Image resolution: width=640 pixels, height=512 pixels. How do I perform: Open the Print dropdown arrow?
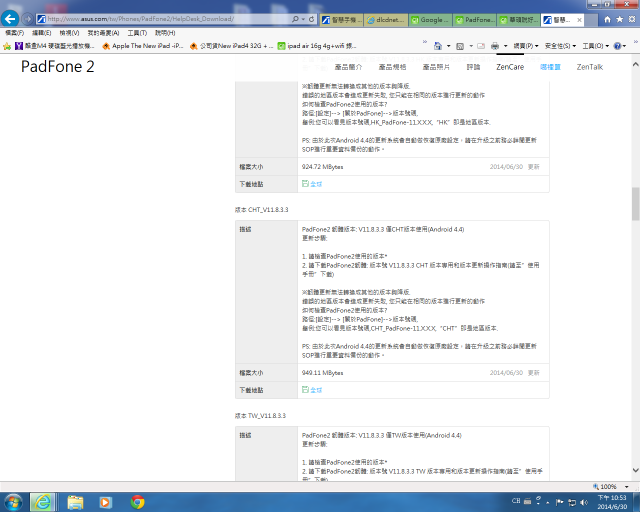(x=505, y=46)
